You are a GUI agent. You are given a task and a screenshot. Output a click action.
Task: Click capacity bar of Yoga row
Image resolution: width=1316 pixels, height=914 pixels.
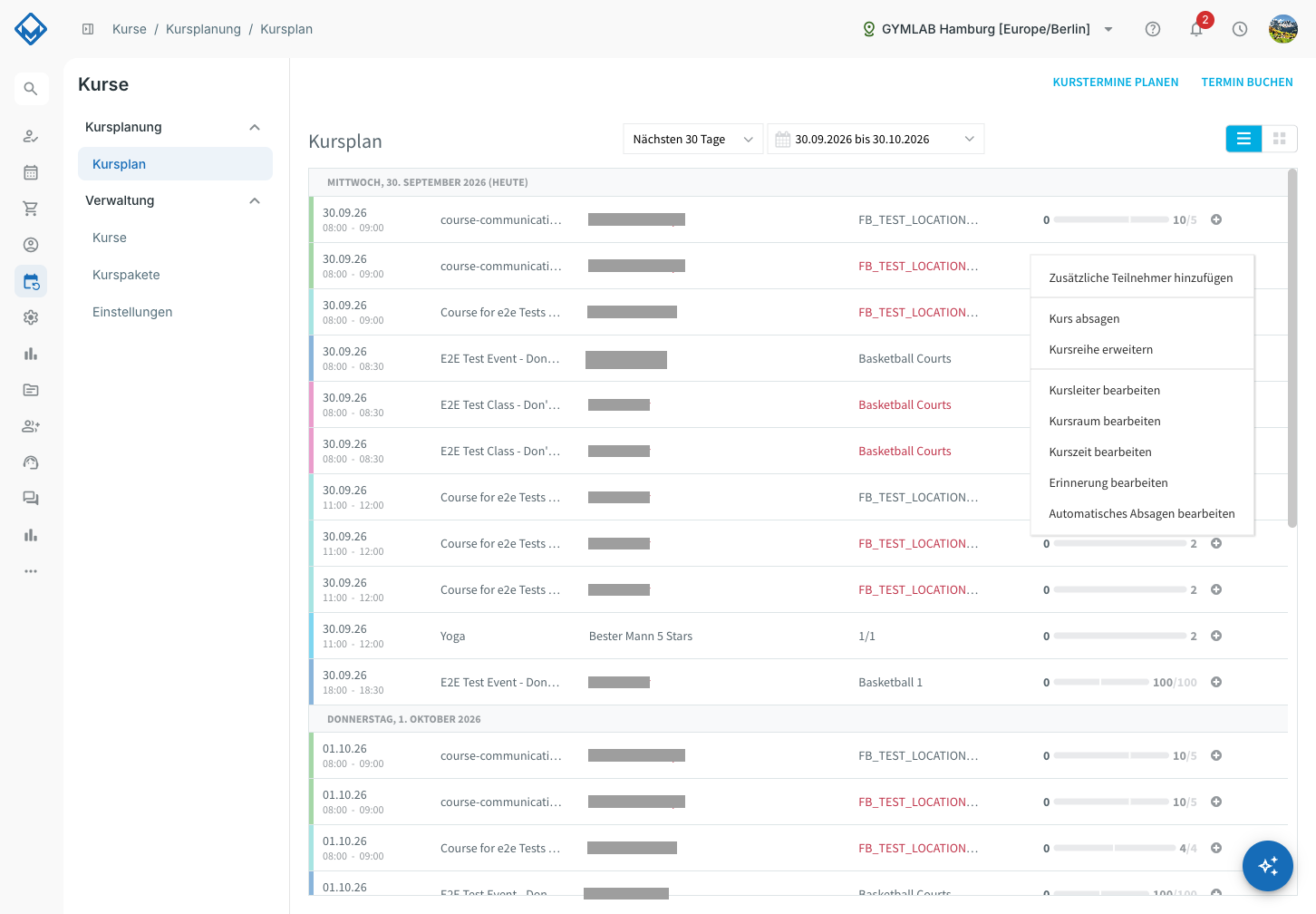tap(1119, 636)
